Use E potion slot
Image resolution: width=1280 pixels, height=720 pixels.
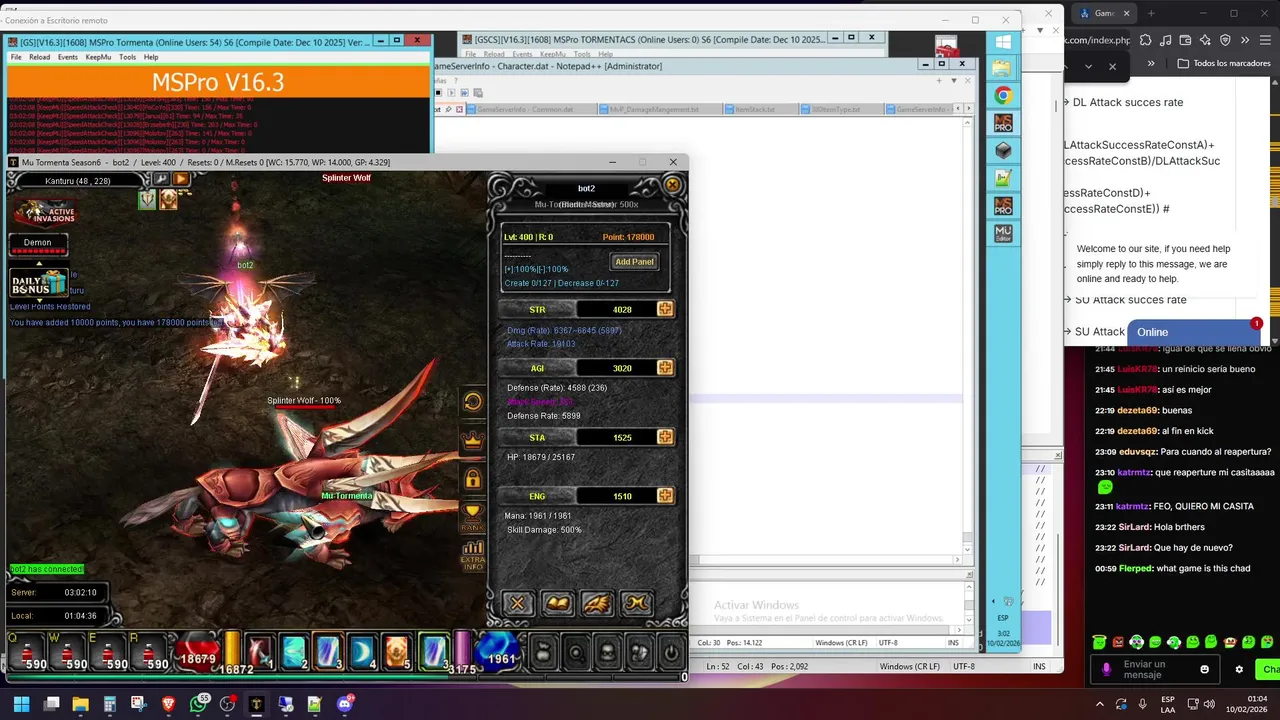(110, 652)
